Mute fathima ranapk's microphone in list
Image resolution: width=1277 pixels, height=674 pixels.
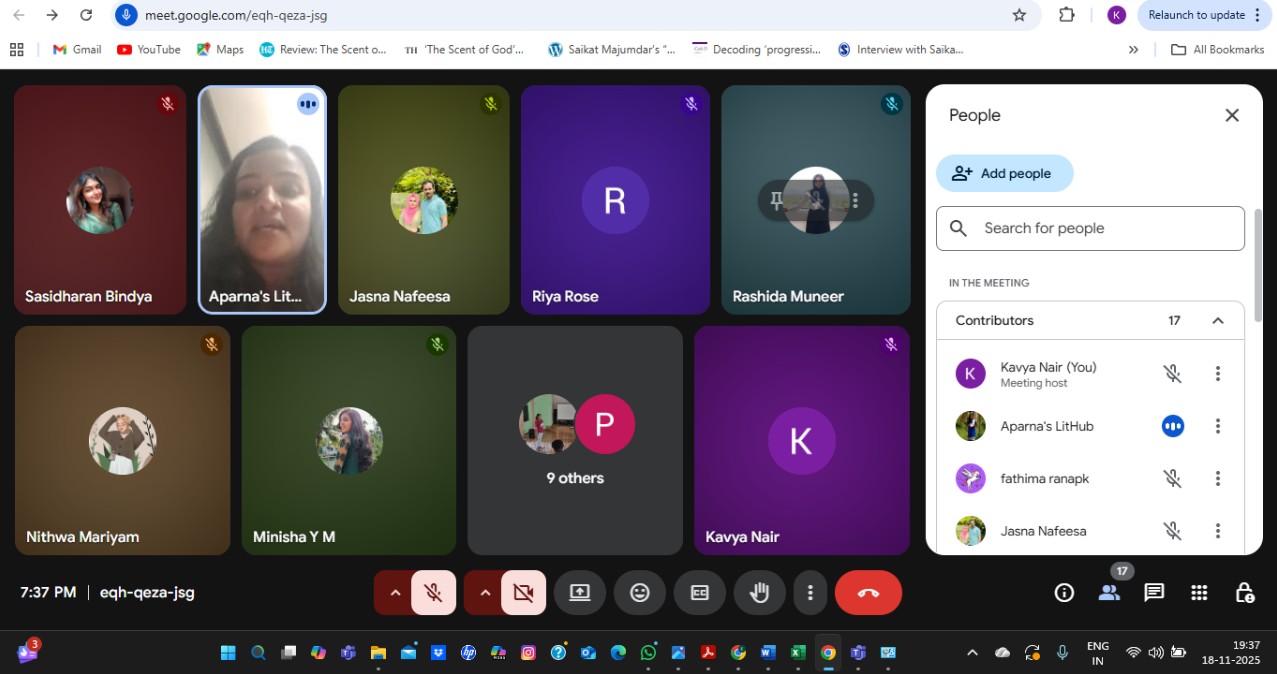pyautogui.click(x=1173, y=479)
